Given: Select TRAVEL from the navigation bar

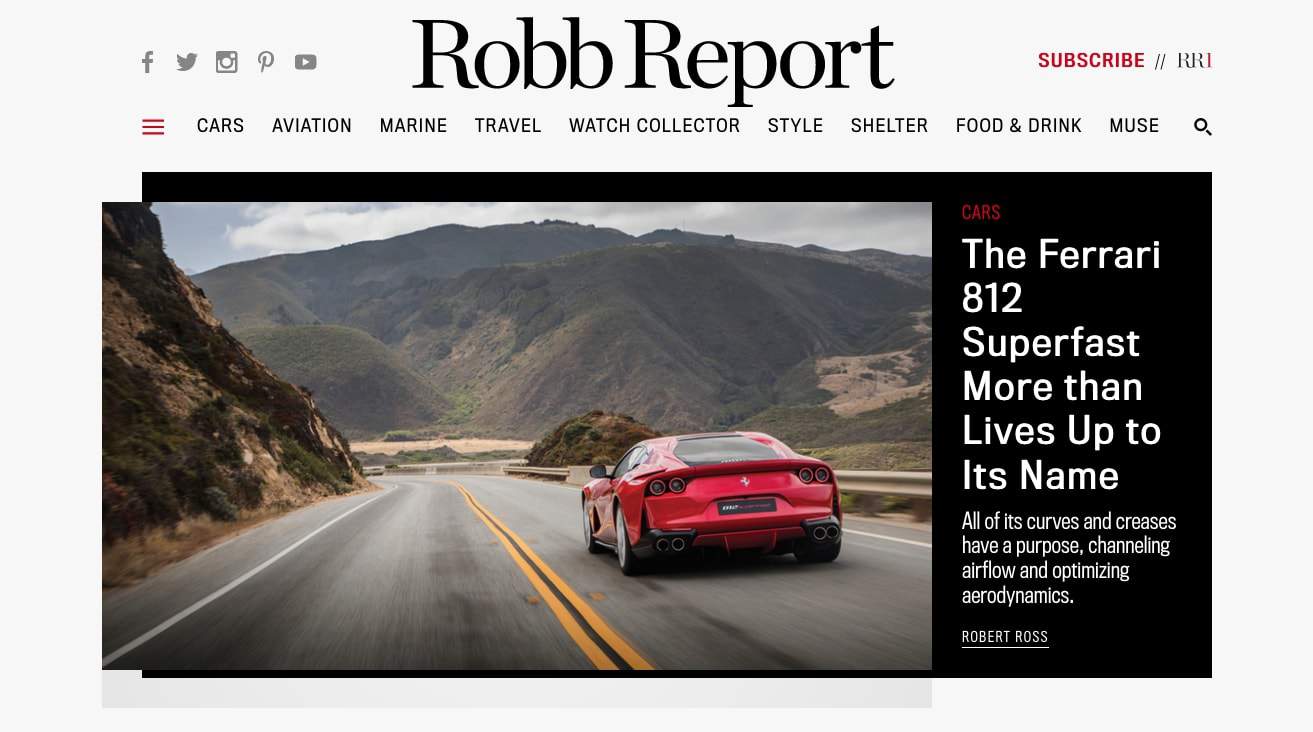Looking at the screenshot, I should (x=507, y=126).
